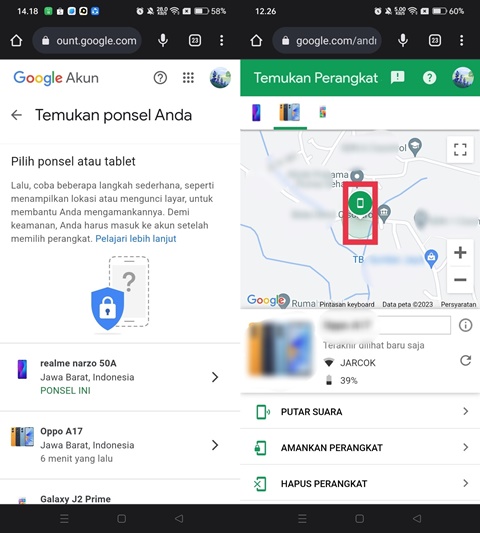This screenshot has width=480, height=533.
Task: Open help icon on Google Akun page
Action: (160, 78)
